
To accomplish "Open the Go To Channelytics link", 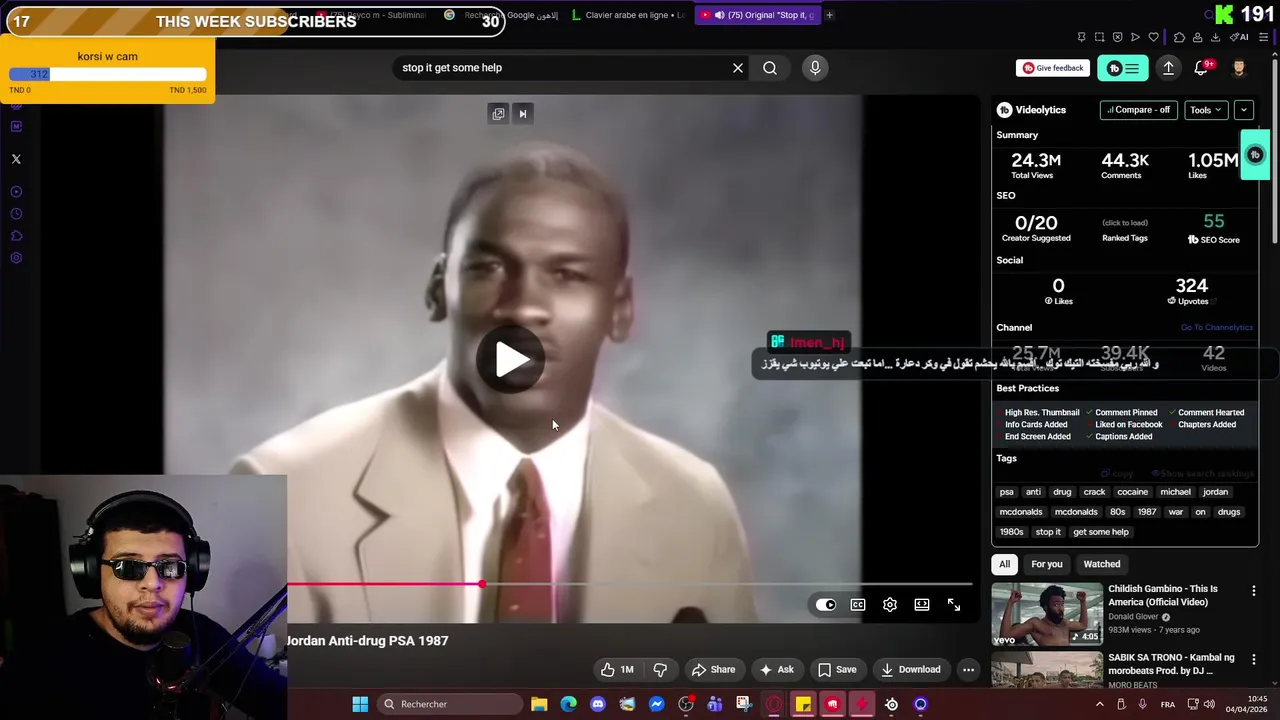I will point(1216,328).
